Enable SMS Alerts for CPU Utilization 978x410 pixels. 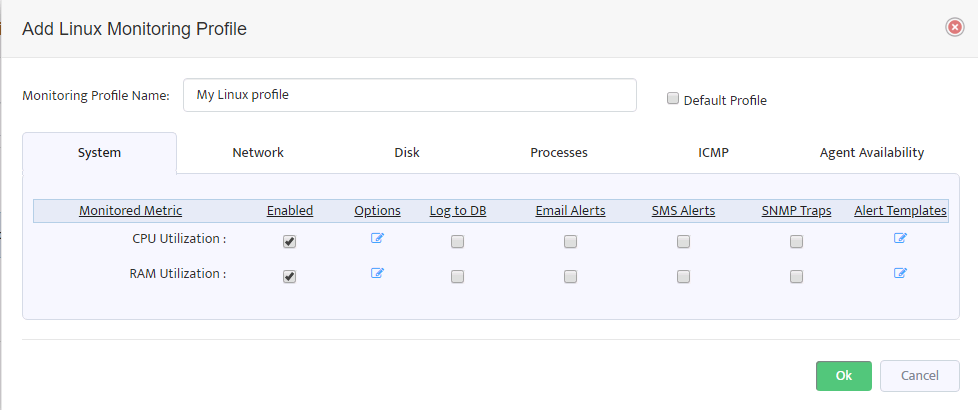tap(683, 242)
